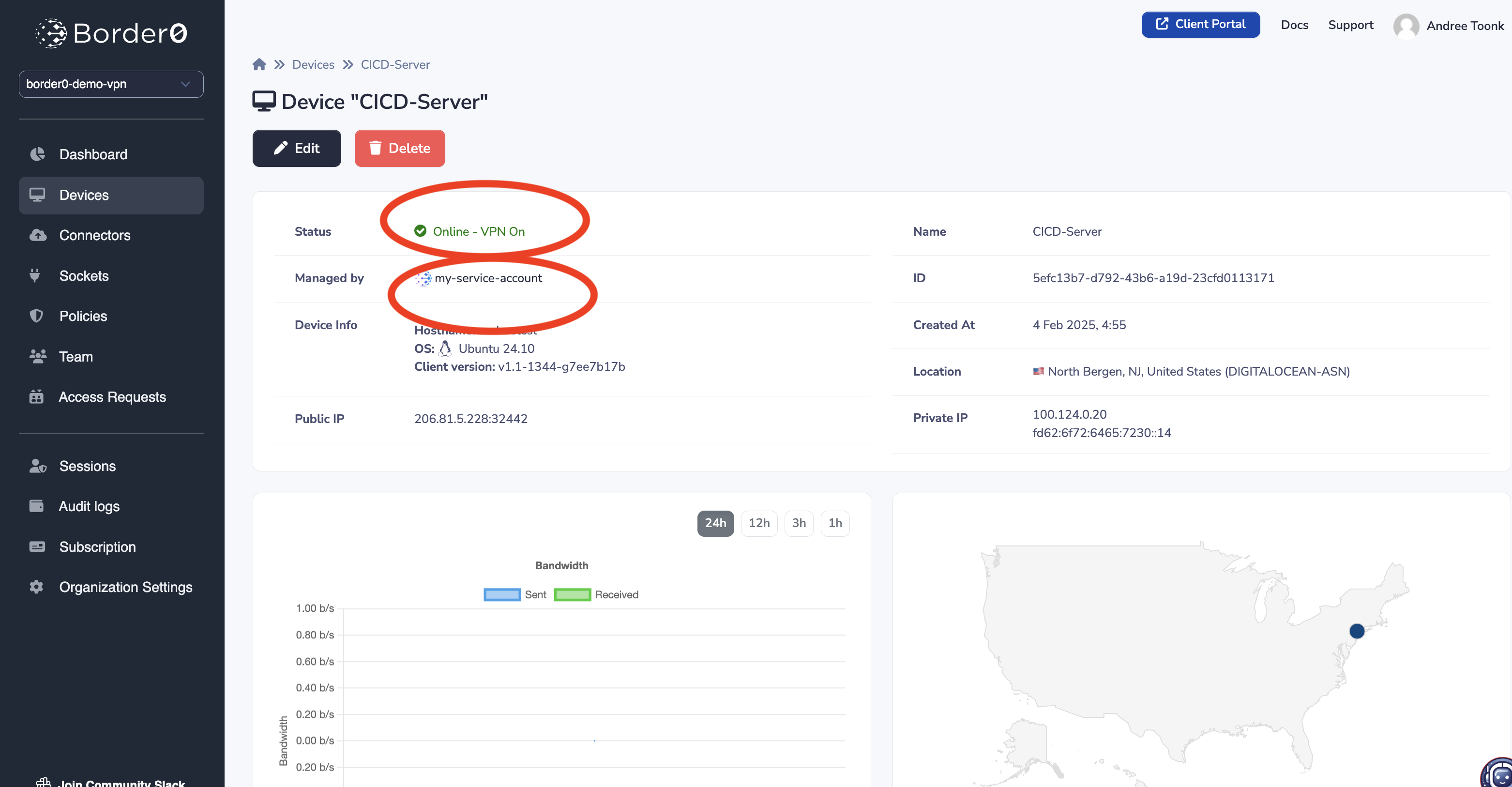Click the Border0 logo
The image size is (1512, 787).
click(111, 33)
